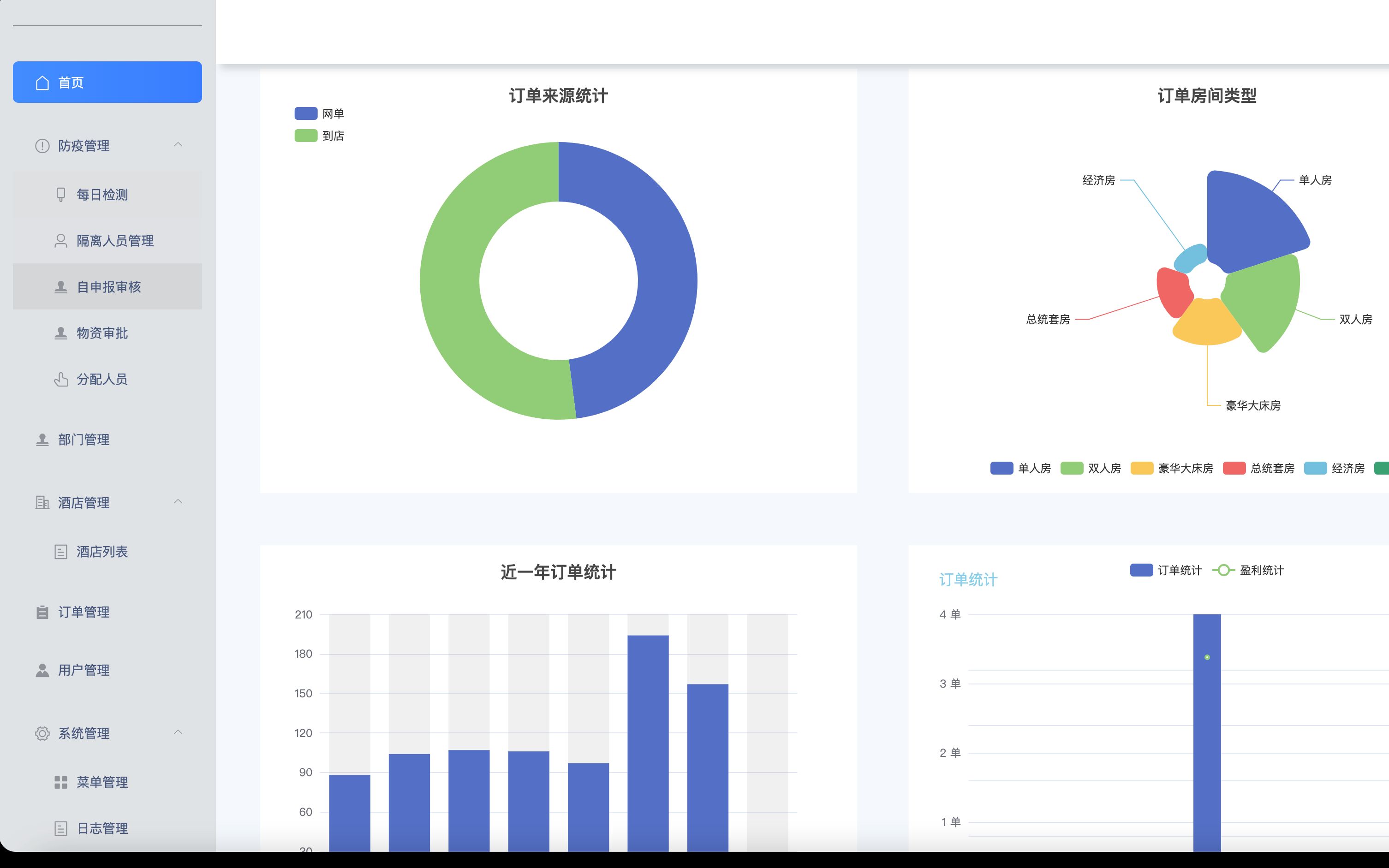Click the 用户管理 user icon
The image size is (1389, 868).
42,670
